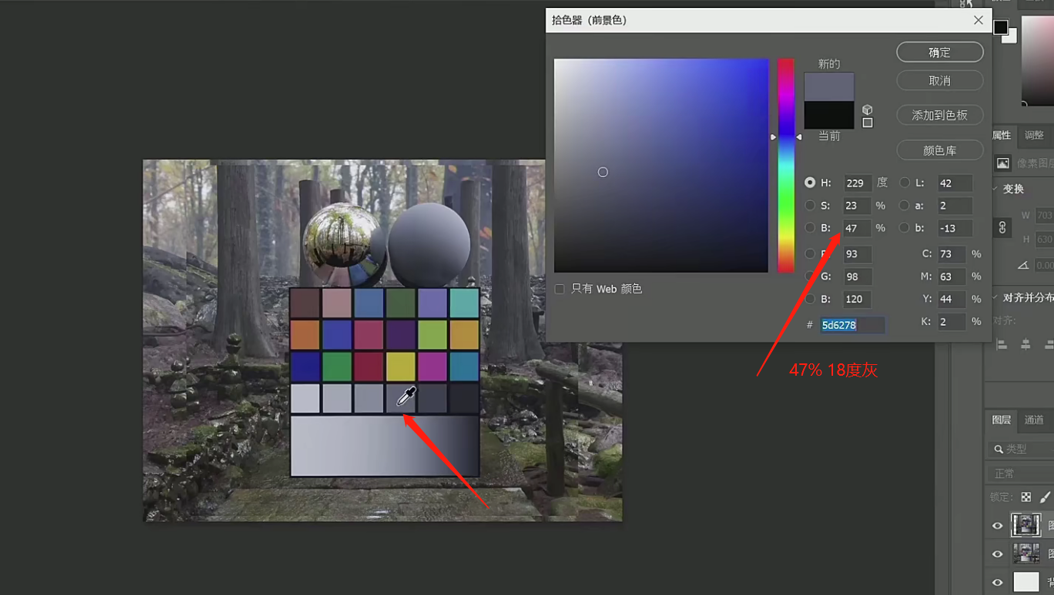Click the link width and height chain icon

tap(1003, 228)
